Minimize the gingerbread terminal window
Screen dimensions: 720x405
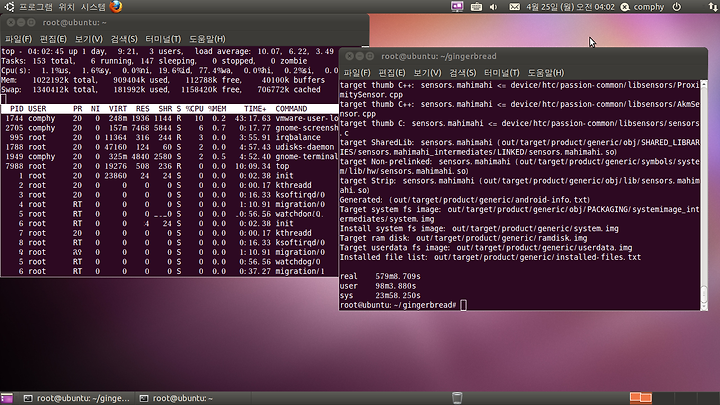(360, 56)
